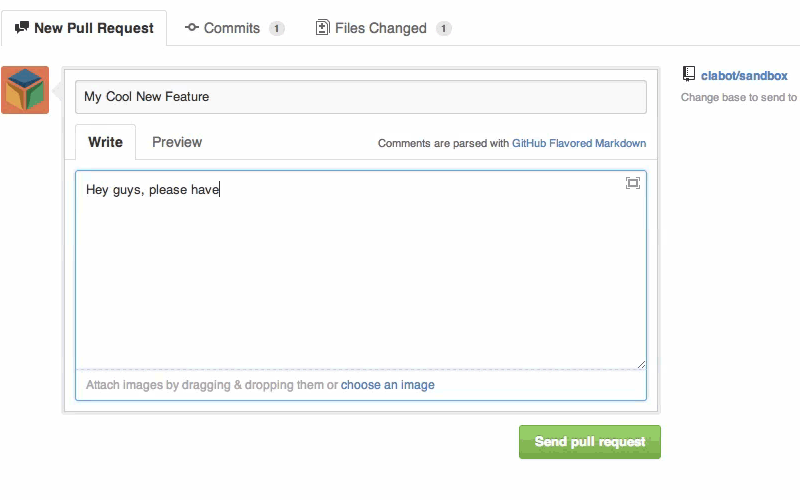Click the New Pull Request speech icon

[22, 27]
